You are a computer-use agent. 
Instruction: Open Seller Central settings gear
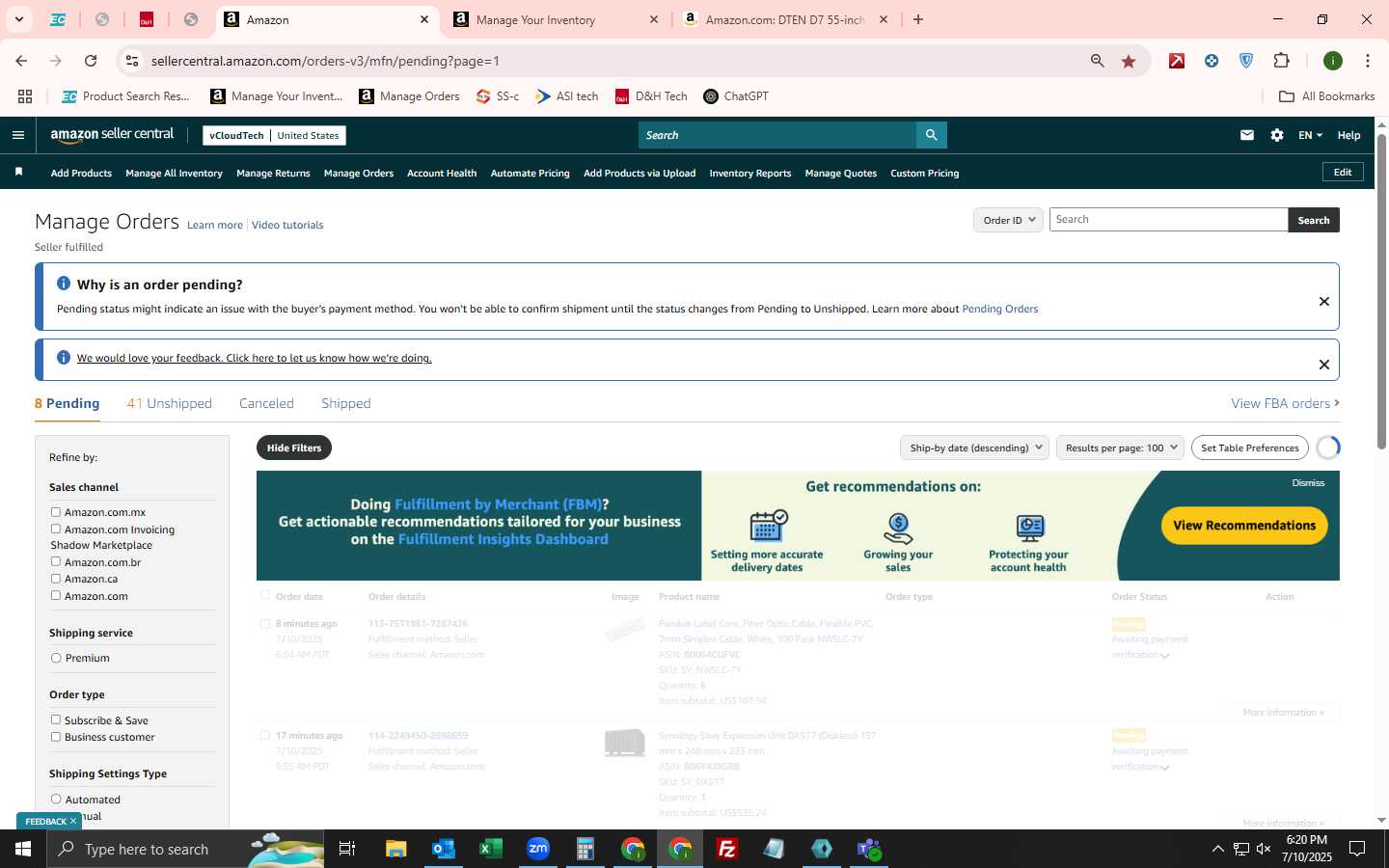pyautogui.click(x=1277, y=135)
